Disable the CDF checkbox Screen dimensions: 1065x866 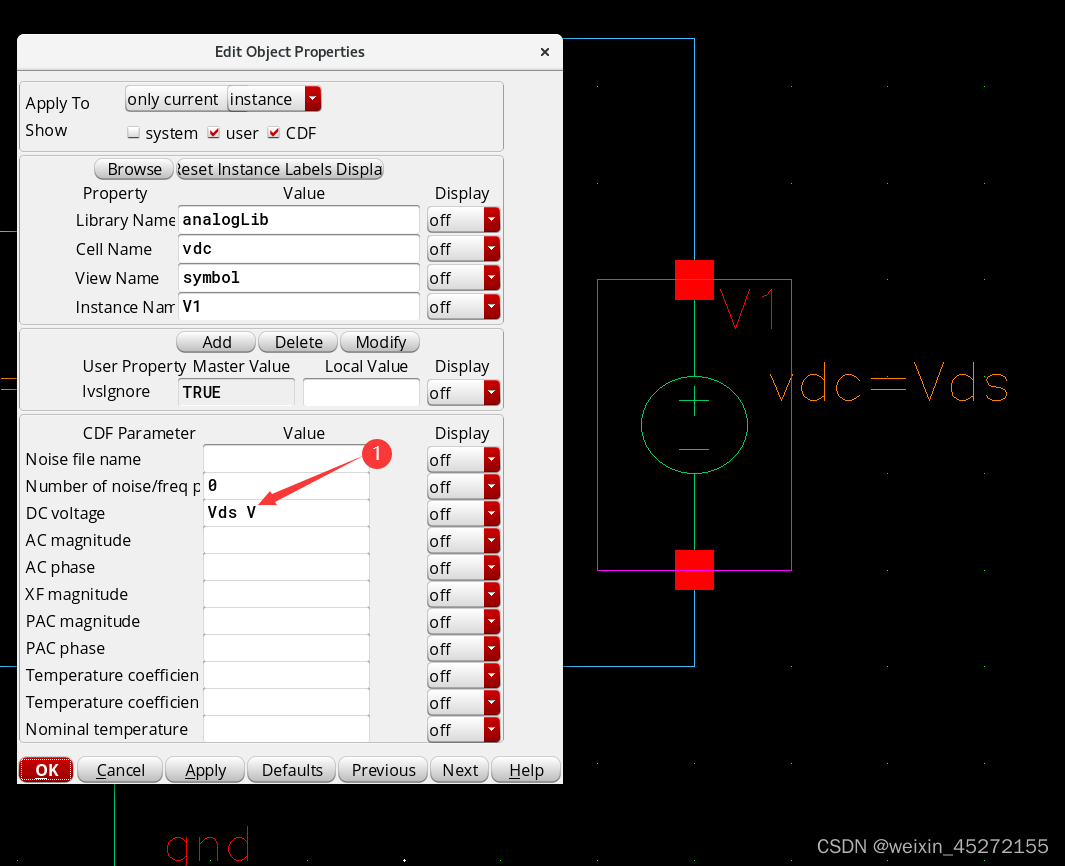coord(274,132)
